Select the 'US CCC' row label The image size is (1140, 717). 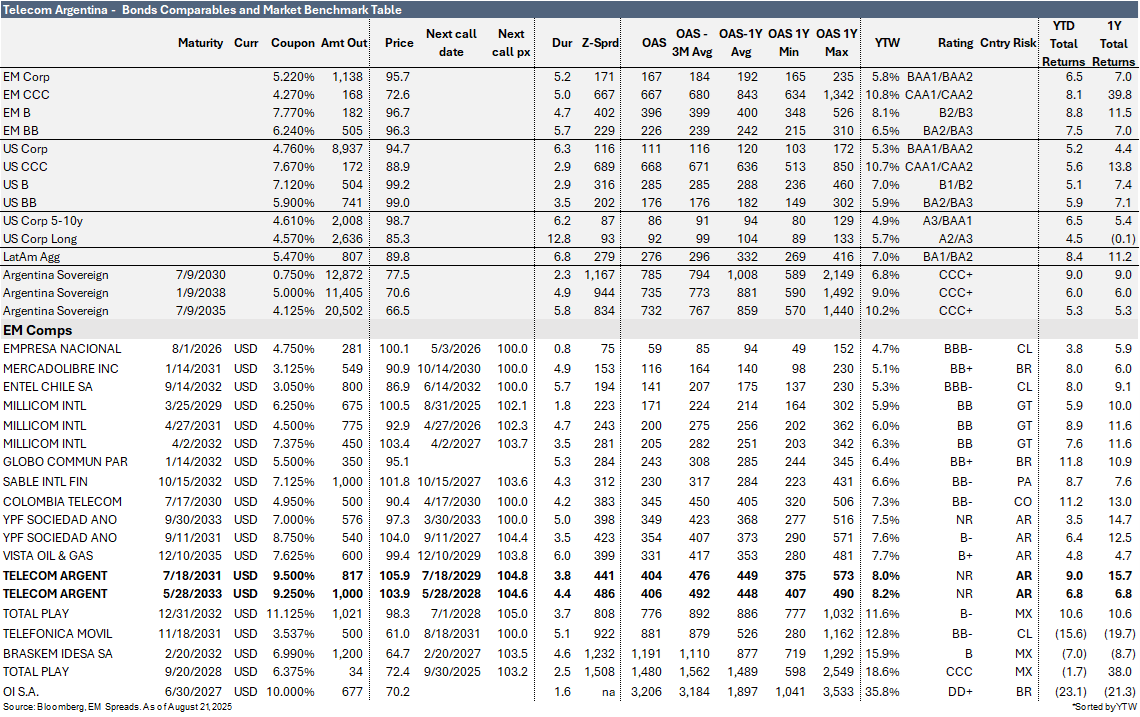click(x=25, y=167)
